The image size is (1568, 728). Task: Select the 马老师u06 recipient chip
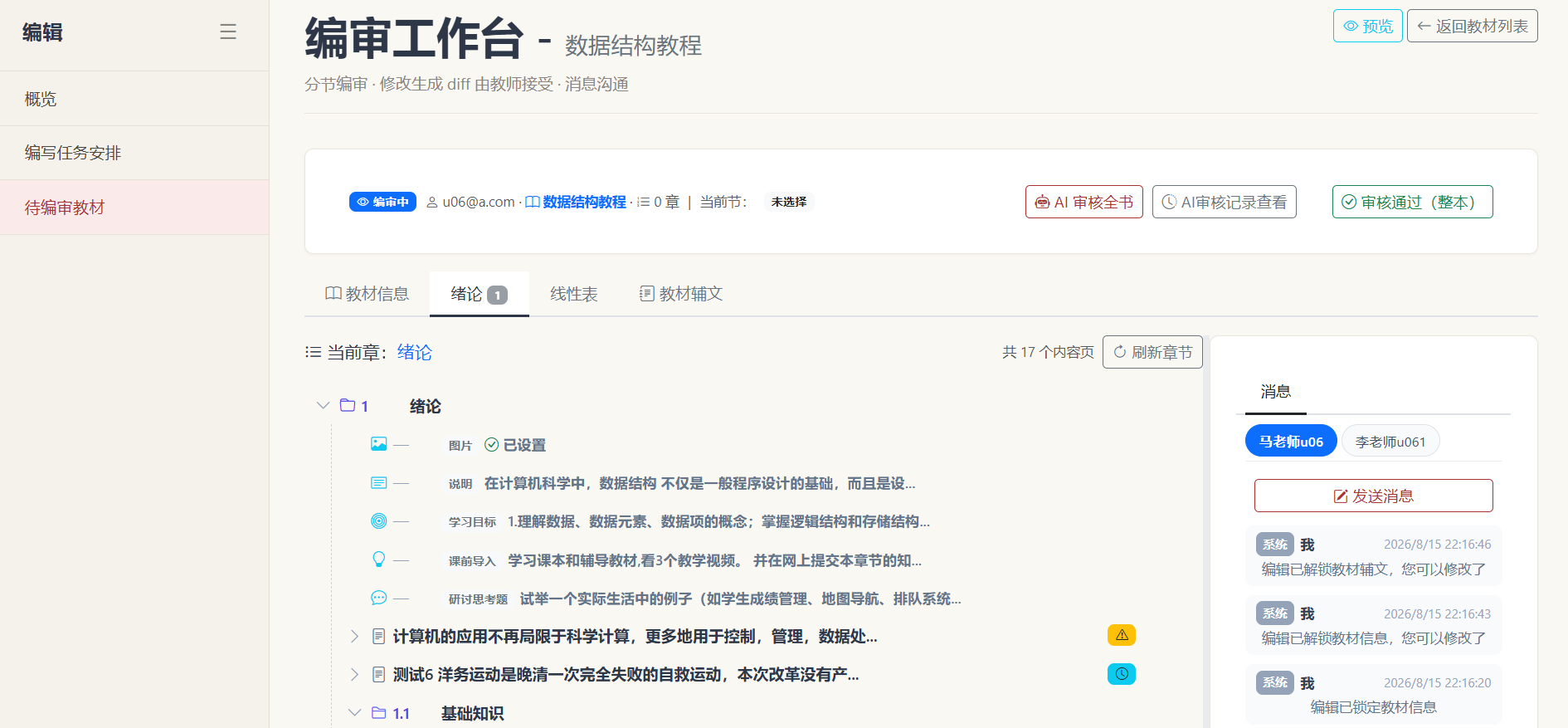(1291, 441)
